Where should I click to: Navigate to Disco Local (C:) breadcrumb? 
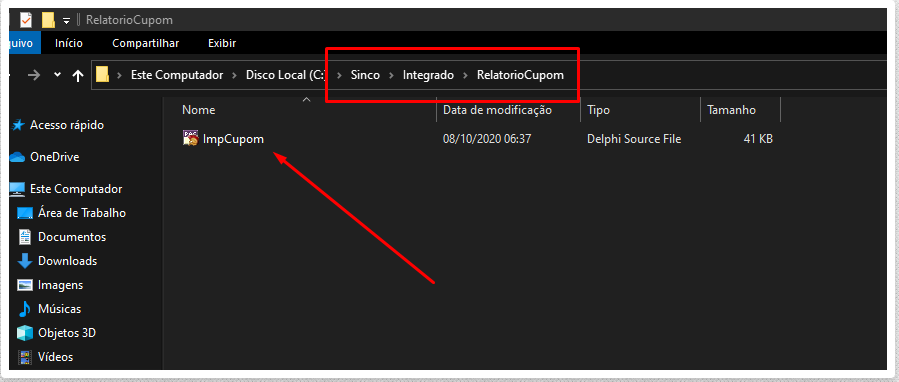pyautogui.click(x=286, y=75)
